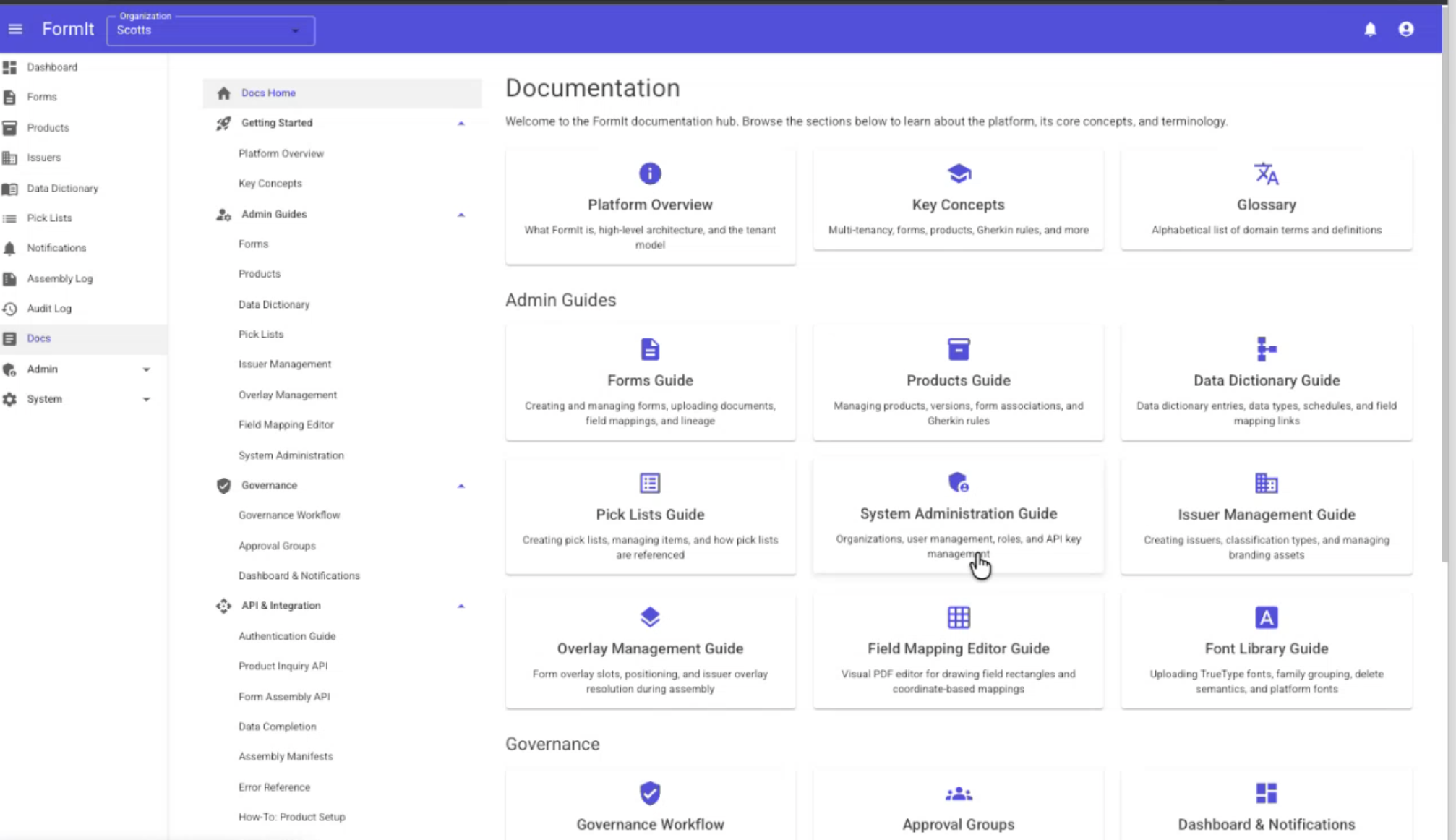The width and height of the screenshot is (1456, 840).
Task: Click the Overlay Management Guide layers icon
Action: [650, 617]
